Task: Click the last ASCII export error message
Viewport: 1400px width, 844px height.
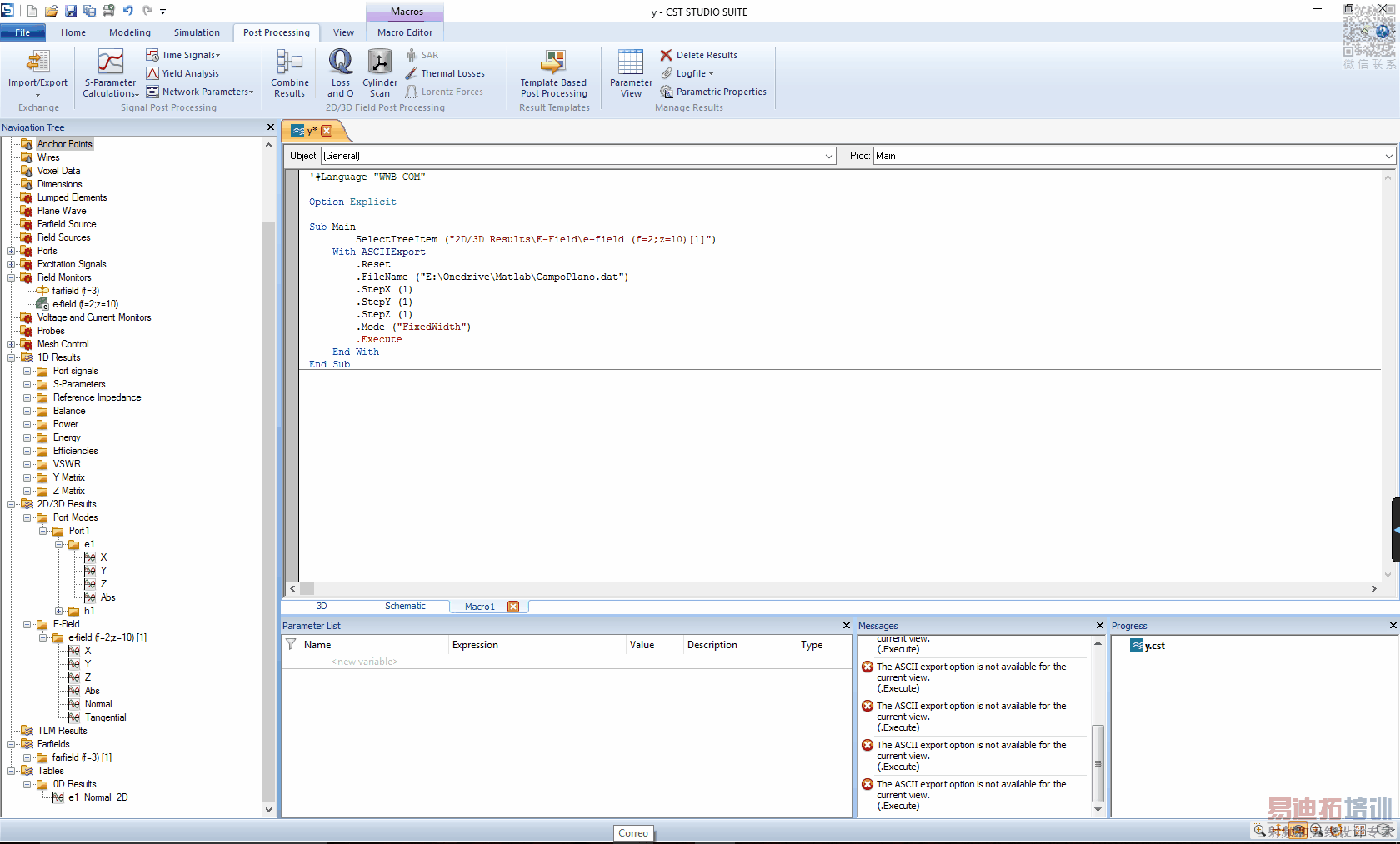Action: pyautogui.click(x=972, y=795)
